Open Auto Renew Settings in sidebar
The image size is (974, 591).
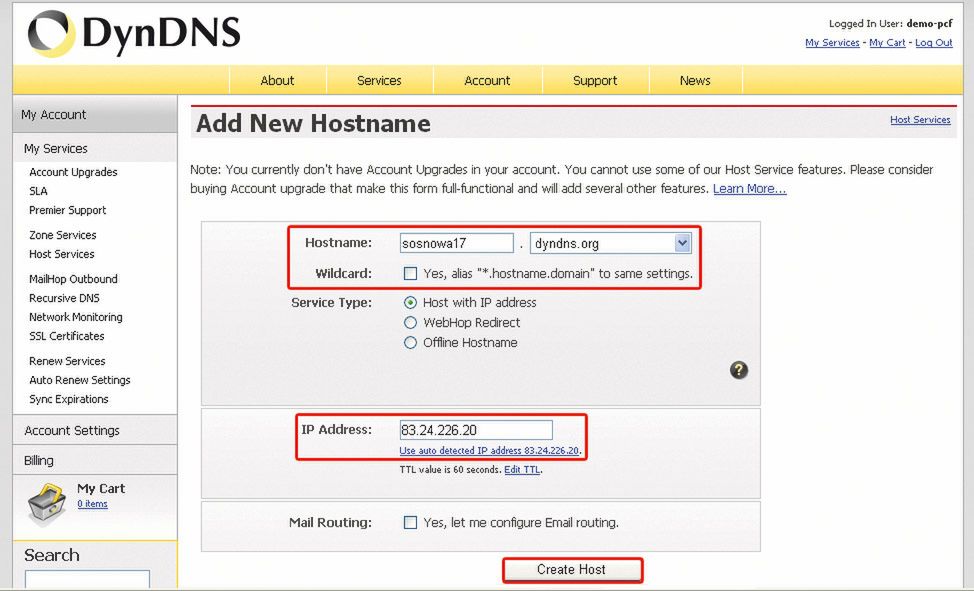pyautogui.click(x=80, y=380)
